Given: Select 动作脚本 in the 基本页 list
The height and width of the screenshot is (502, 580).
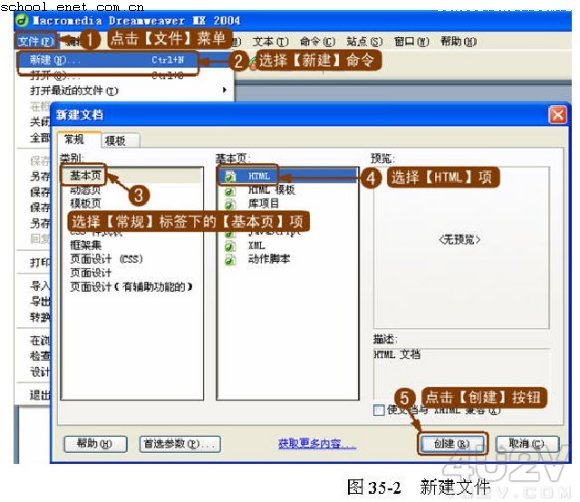Looking at the screenshot, I should [269, 259].
